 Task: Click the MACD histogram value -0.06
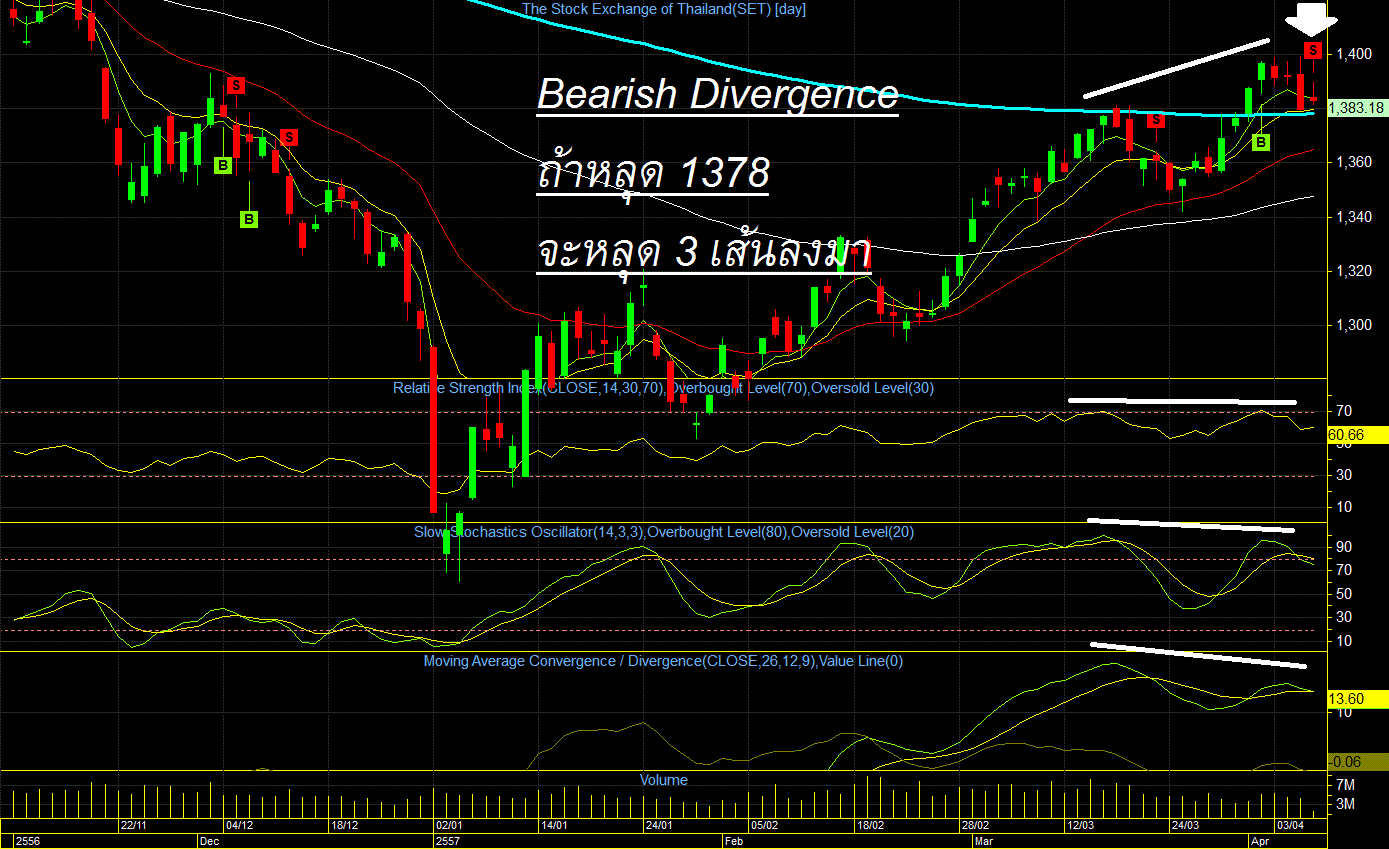tap(1358, 761)
